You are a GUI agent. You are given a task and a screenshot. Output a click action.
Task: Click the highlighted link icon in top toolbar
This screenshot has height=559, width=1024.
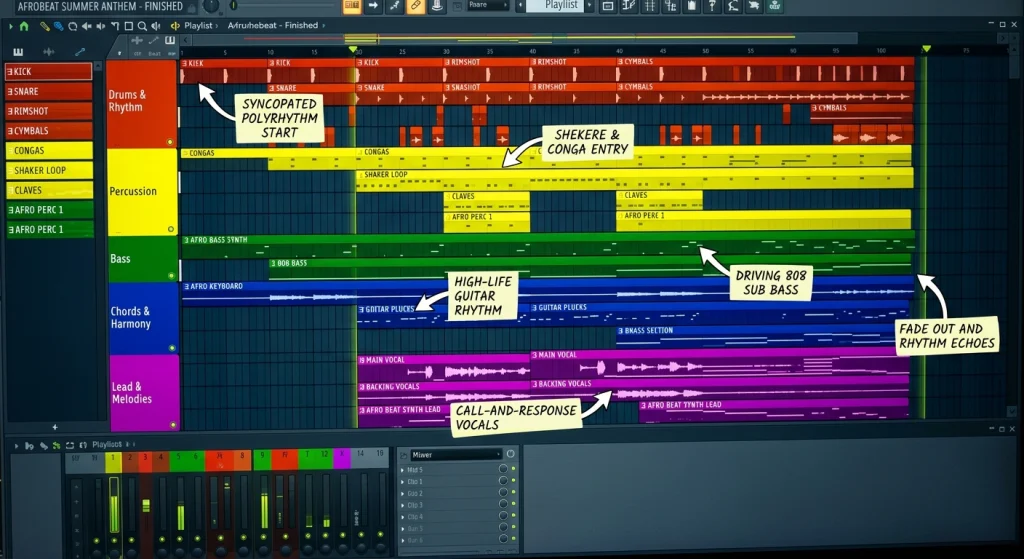click(415, 6)
